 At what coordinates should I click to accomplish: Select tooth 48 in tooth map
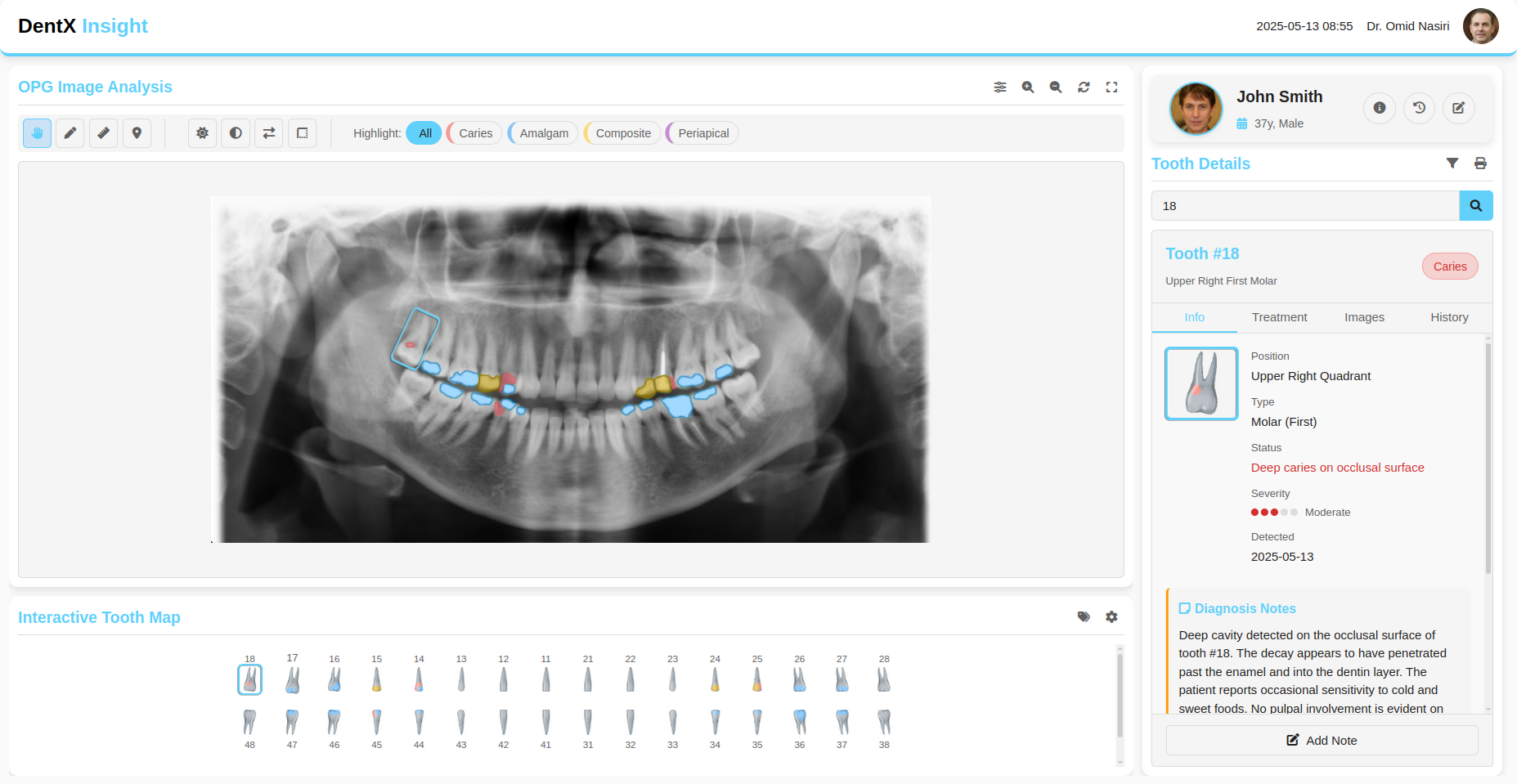tap(249, 723)
